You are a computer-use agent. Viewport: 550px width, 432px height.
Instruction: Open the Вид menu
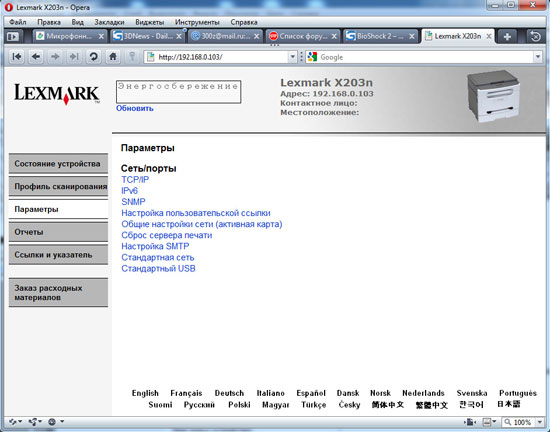[78, 22]
